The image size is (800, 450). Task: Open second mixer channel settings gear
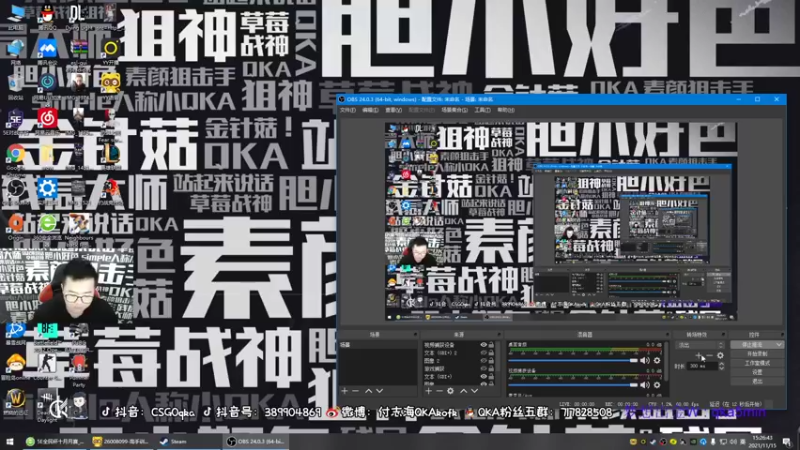point(657,385)
